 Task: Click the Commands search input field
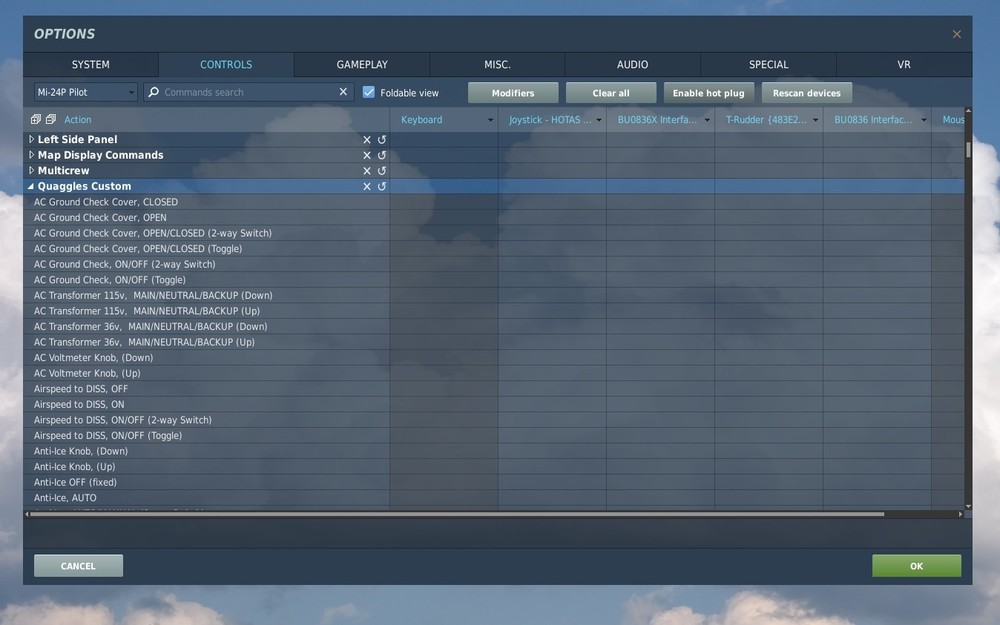click(249, 92)
